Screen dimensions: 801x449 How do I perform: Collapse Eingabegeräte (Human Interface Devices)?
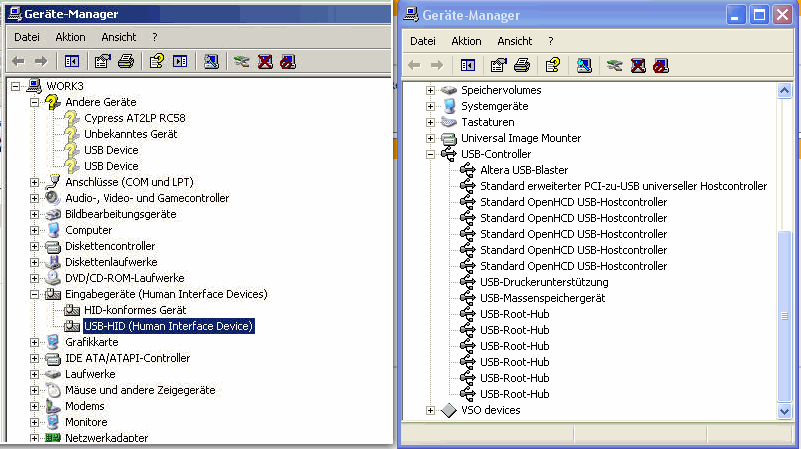coord(34,294)
